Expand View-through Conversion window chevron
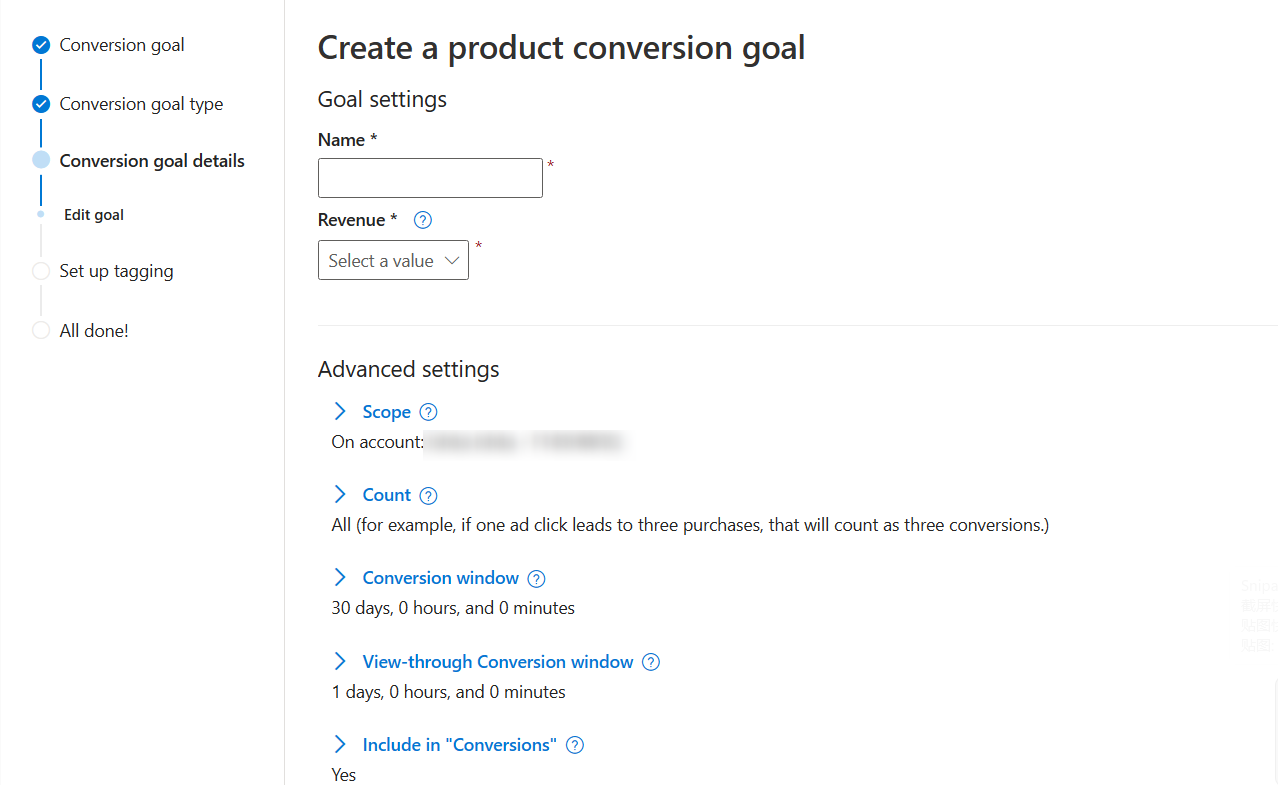 tap(340, 662)
